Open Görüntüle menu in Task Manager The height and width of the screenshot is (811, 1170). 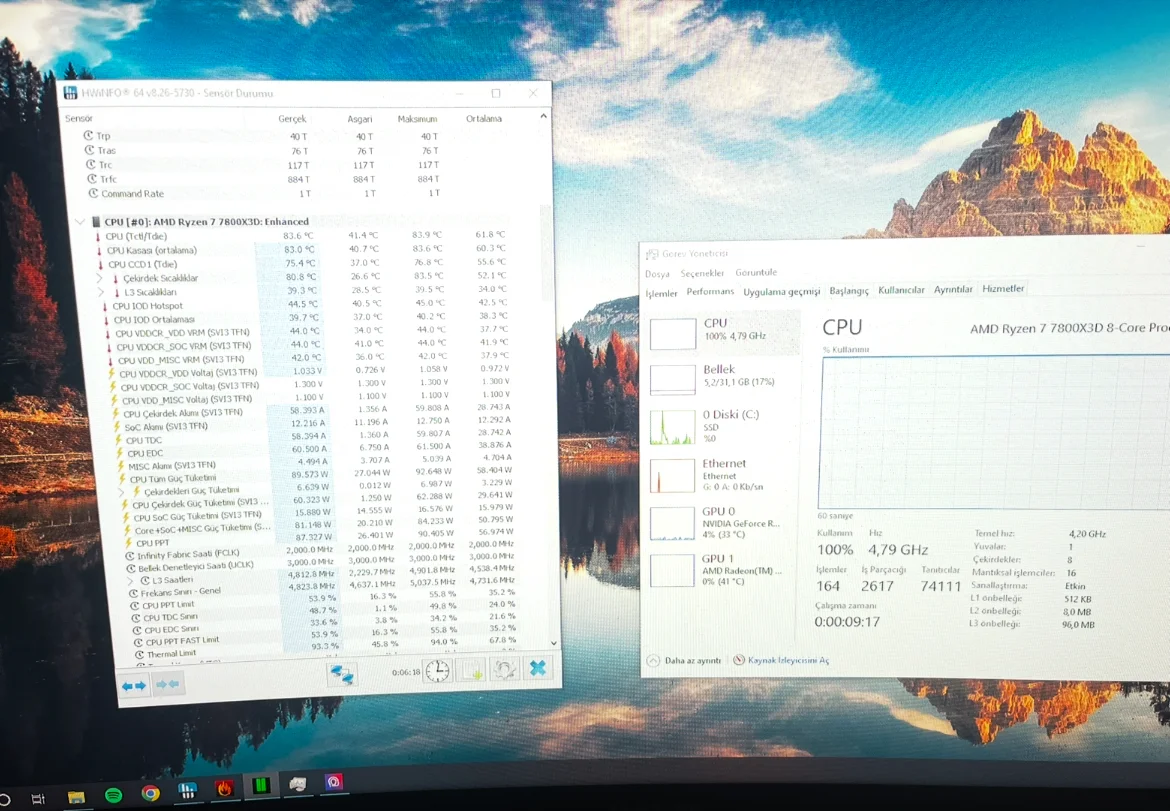coord(756,272)
